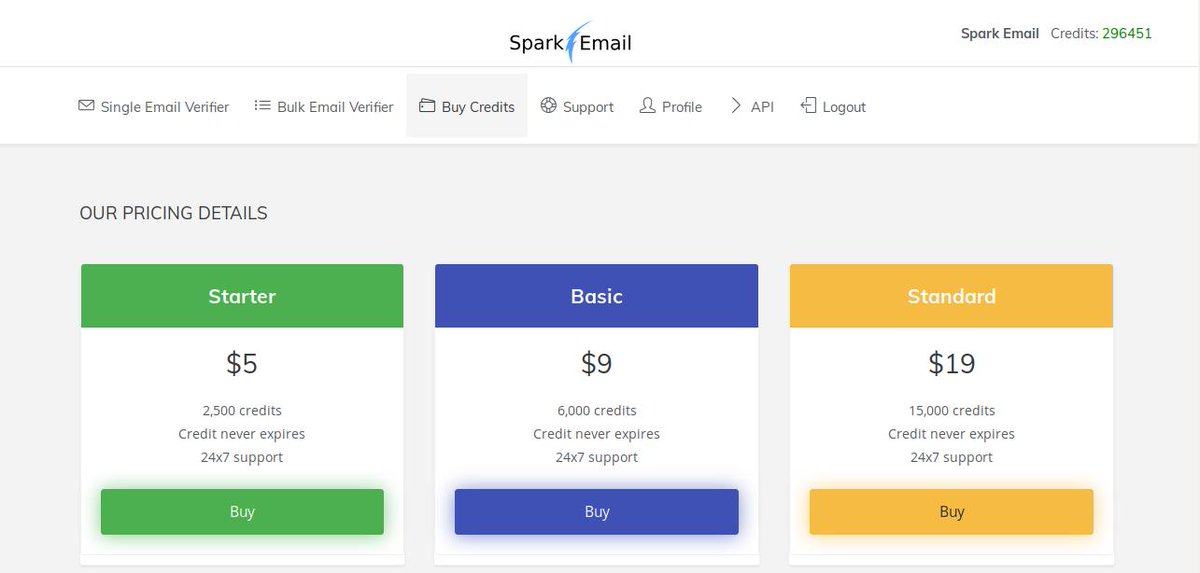Image resolution: width=1200 pixels, height=573 pixels.
Task: Click the green Starter plan header
Action: pyautogui.click(x=242, y=296)
